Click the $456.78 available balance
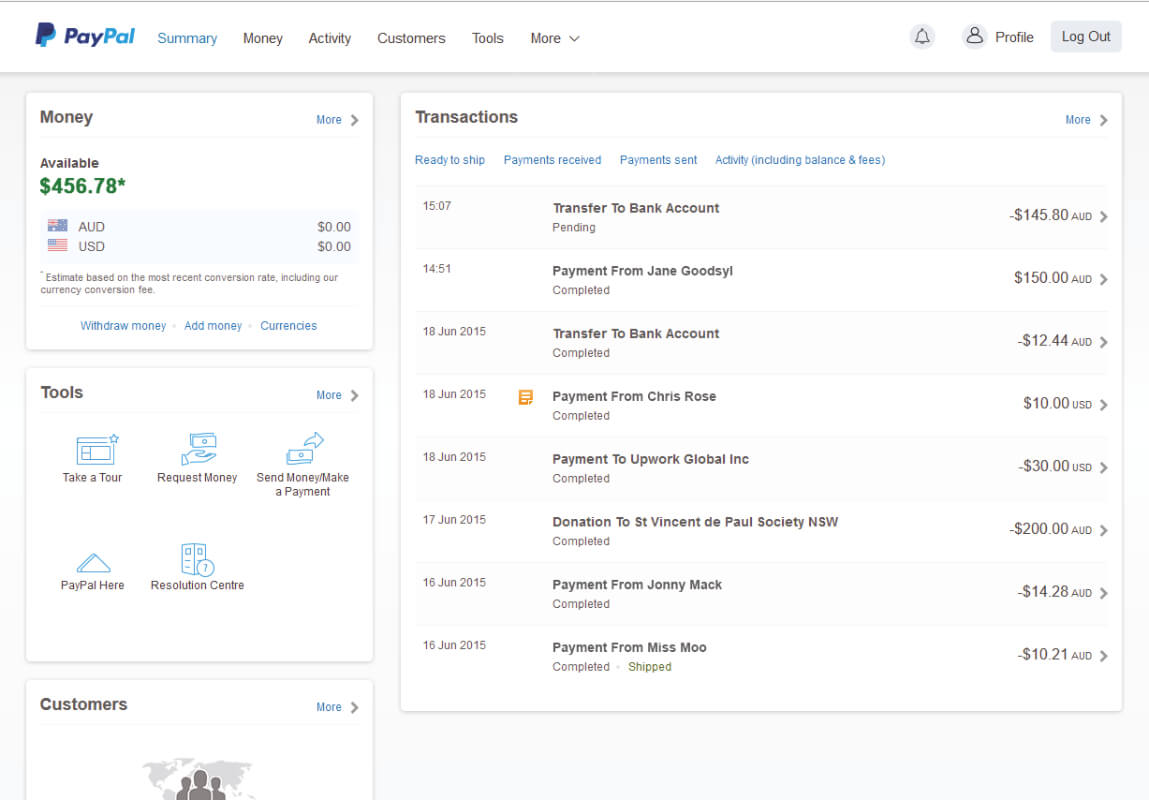This screenshot has height=800, width=1149. point(83,186)
